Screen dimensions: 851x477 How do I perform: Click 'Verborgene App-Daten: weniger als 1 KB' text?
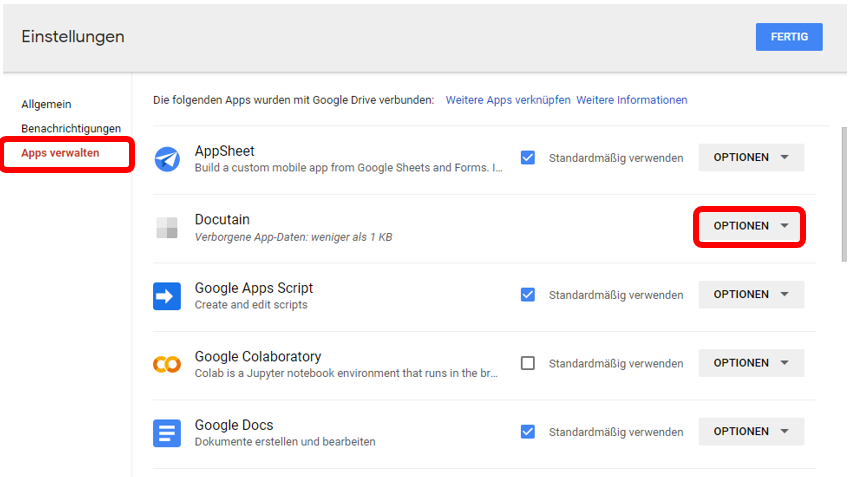point(294,237)
